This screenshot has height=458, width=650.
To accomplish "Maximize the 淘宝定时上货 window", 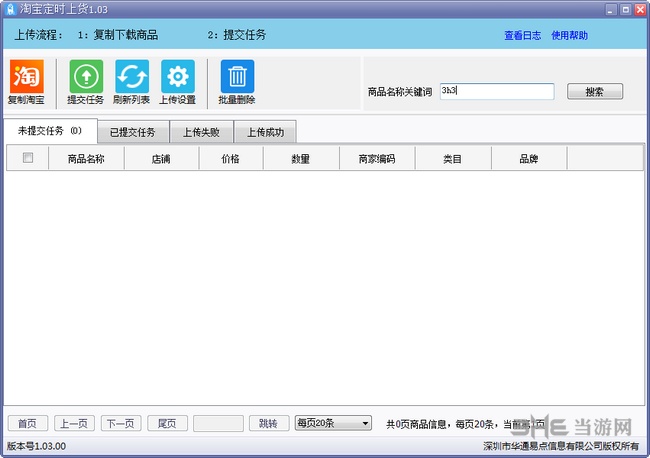I will 626,9.
